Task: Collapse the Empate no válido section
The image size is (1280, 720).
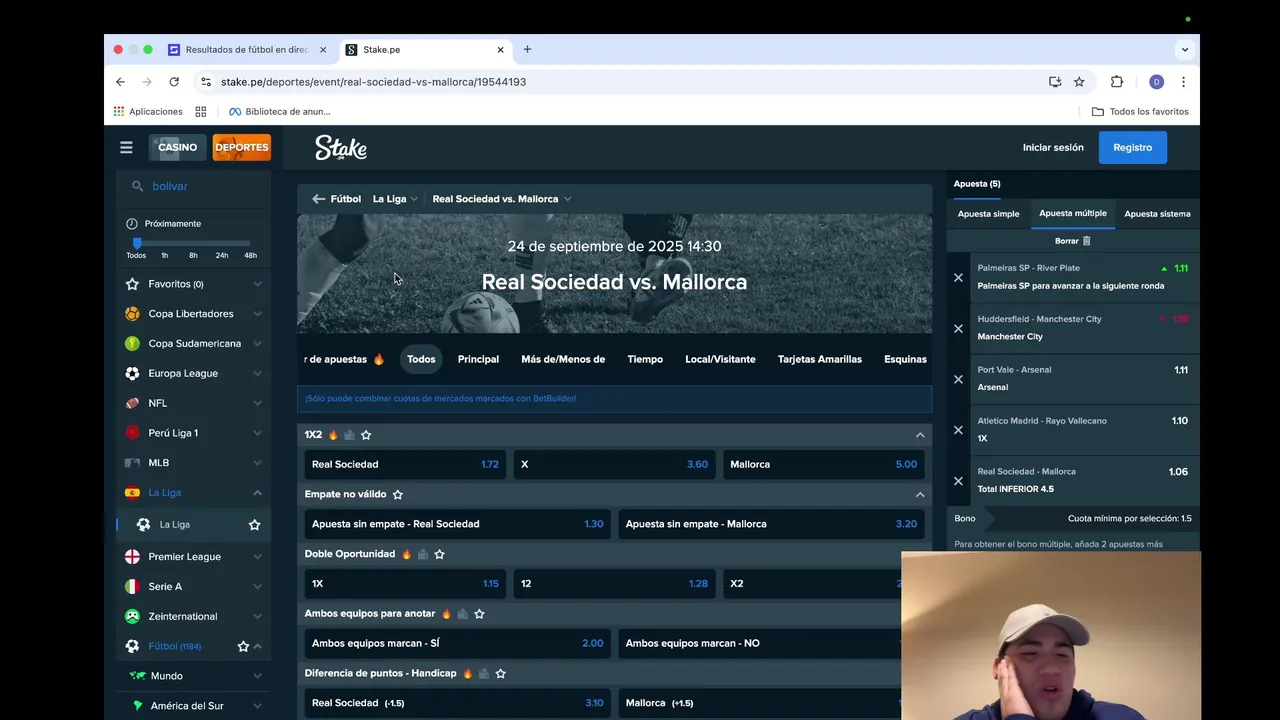Action: [x=920, y=494]
